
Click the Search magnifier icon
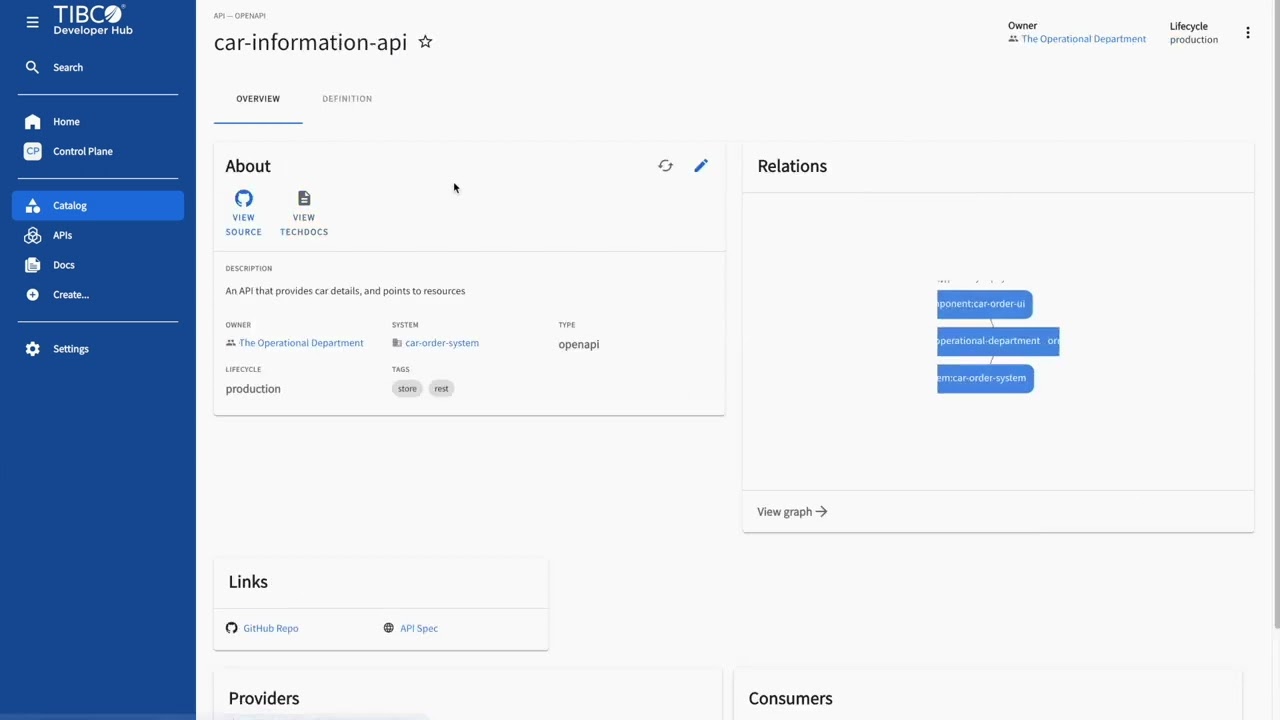tap(32, 67)
